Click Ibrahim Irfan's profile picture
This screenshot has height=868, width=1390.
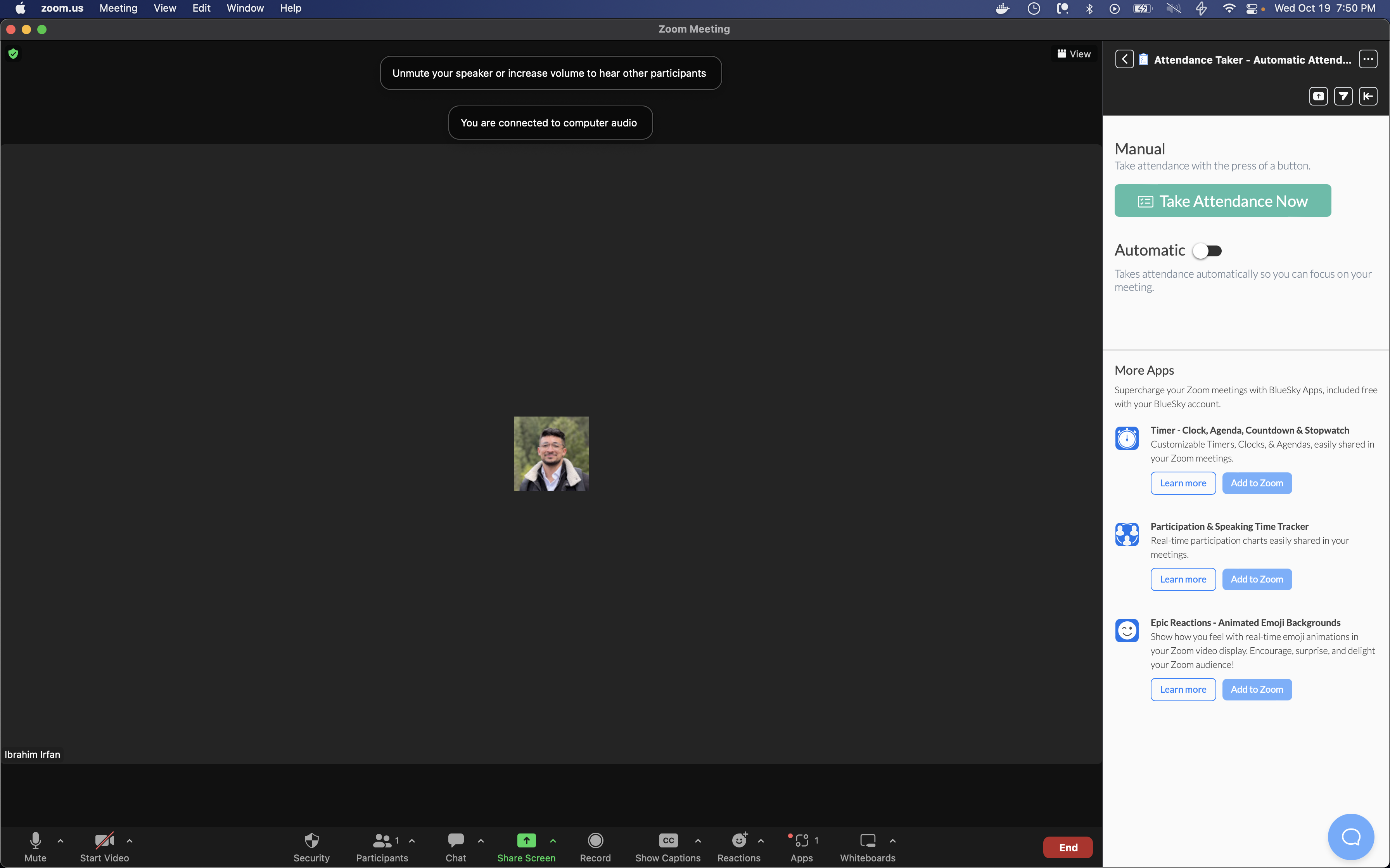pos(551,453)
